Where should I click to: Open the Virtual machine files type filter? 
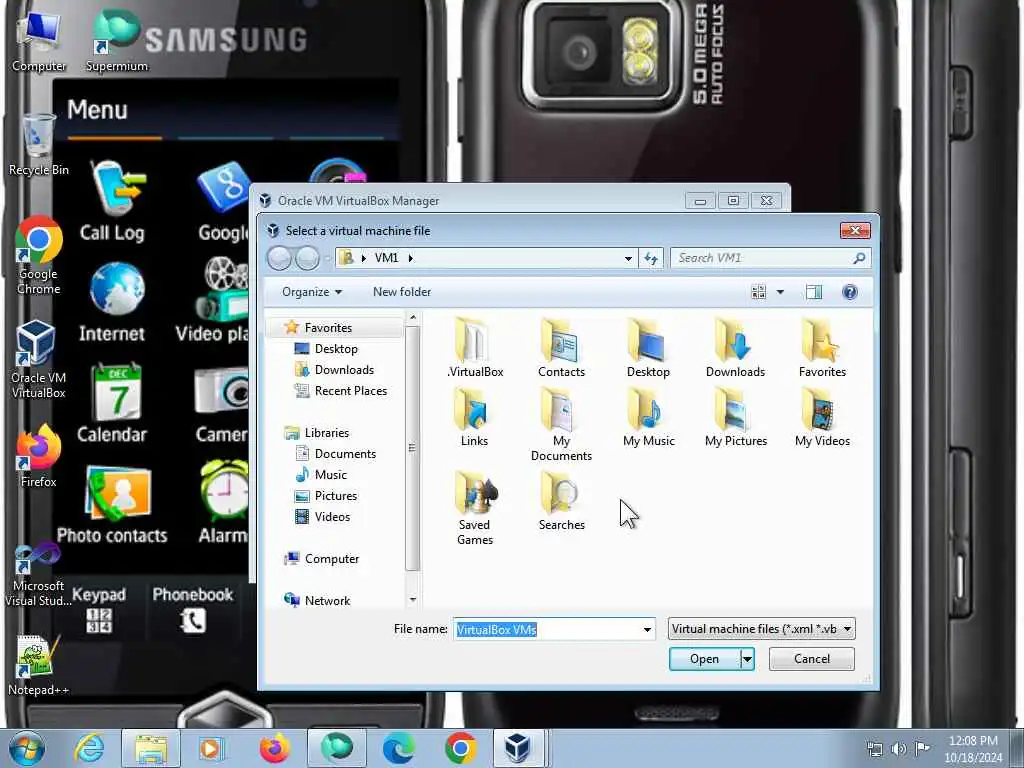tap(761, 629)
